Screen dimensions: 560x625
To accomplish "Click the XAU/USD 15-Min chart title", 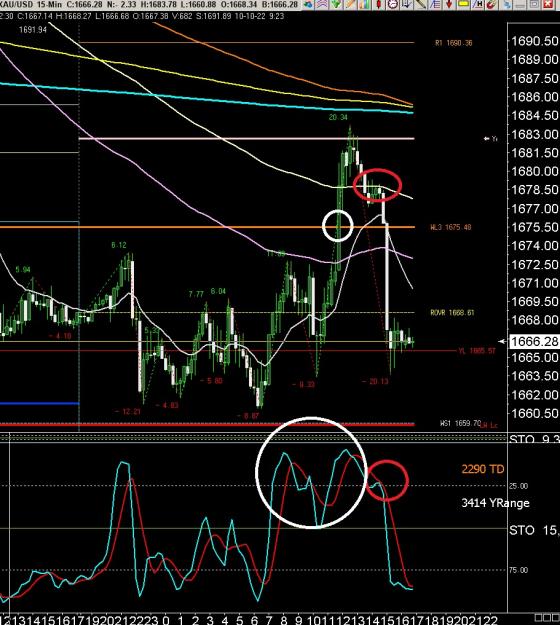I will coord(31,4).
